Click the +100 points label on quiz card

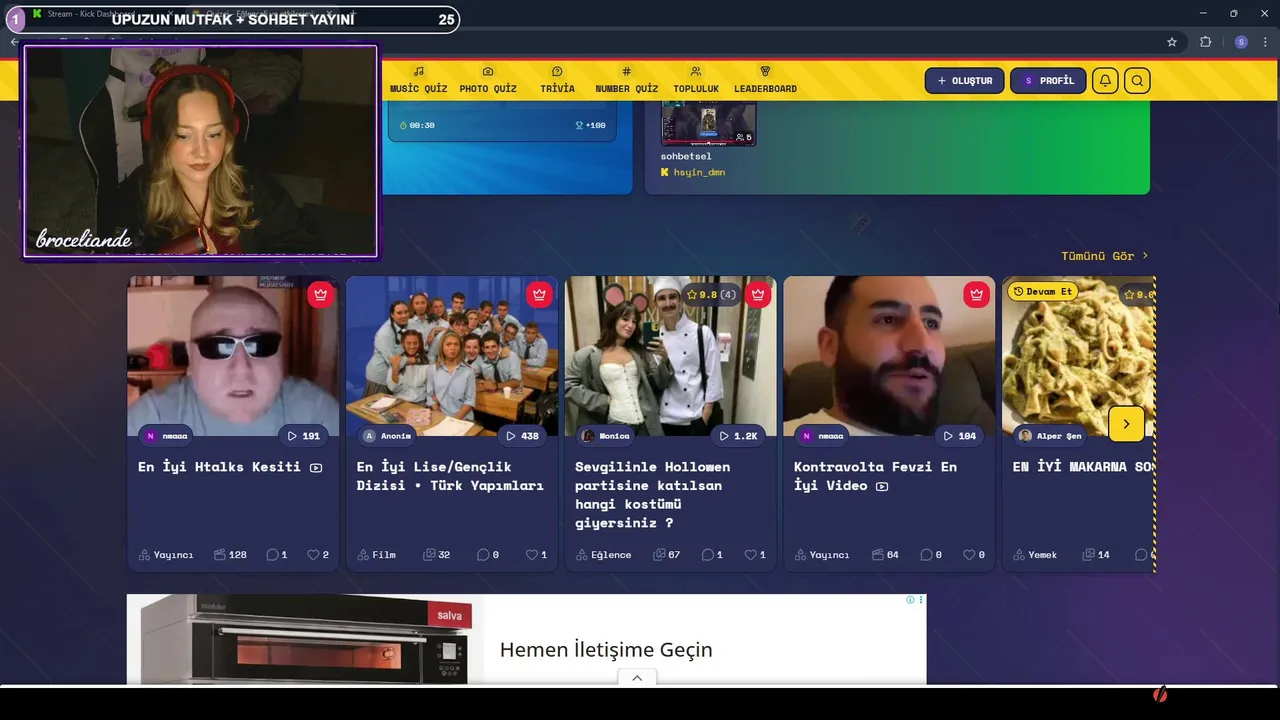pos(590,125)
